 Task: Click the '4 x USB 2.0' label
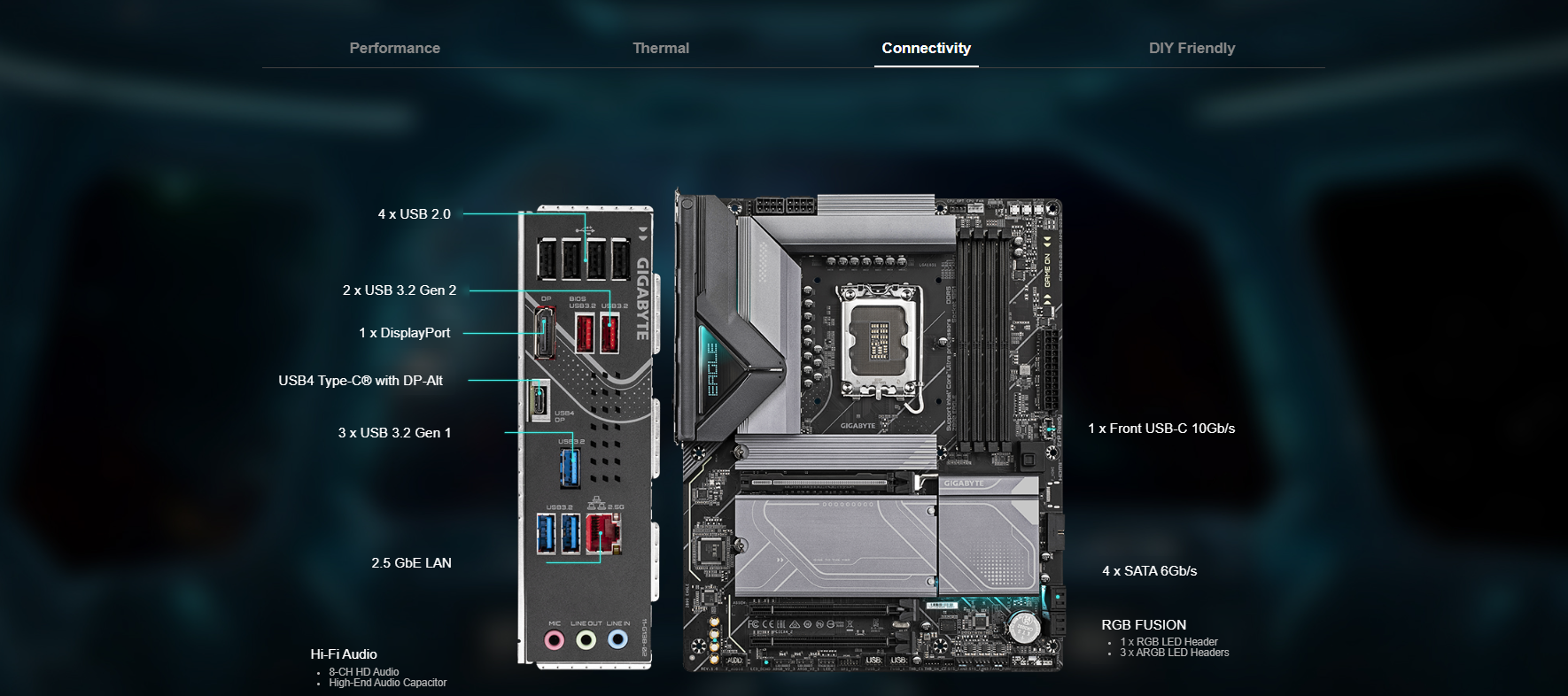[x=414, y=213]
